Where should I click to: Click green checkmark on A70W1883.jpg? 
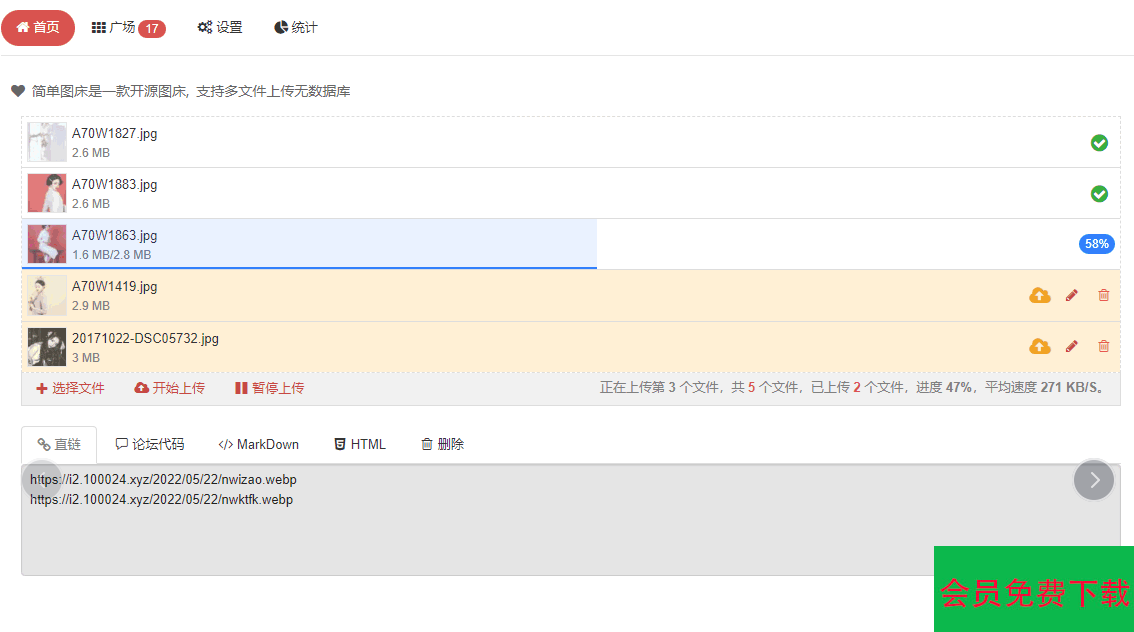pyautogui.click(x=1099, y=193)
